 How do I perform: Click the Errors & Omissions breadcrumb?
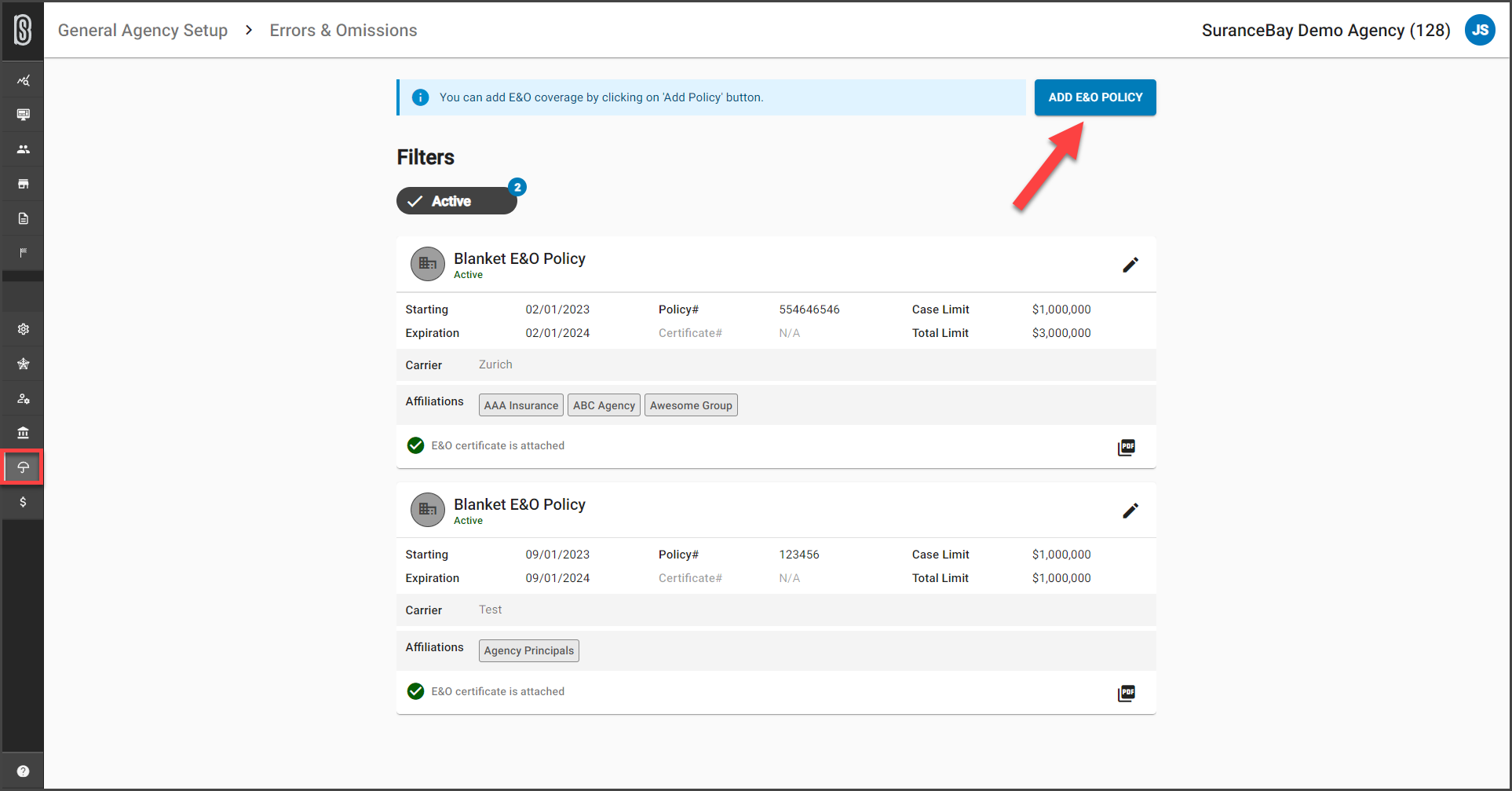click(x=343, y=30)
